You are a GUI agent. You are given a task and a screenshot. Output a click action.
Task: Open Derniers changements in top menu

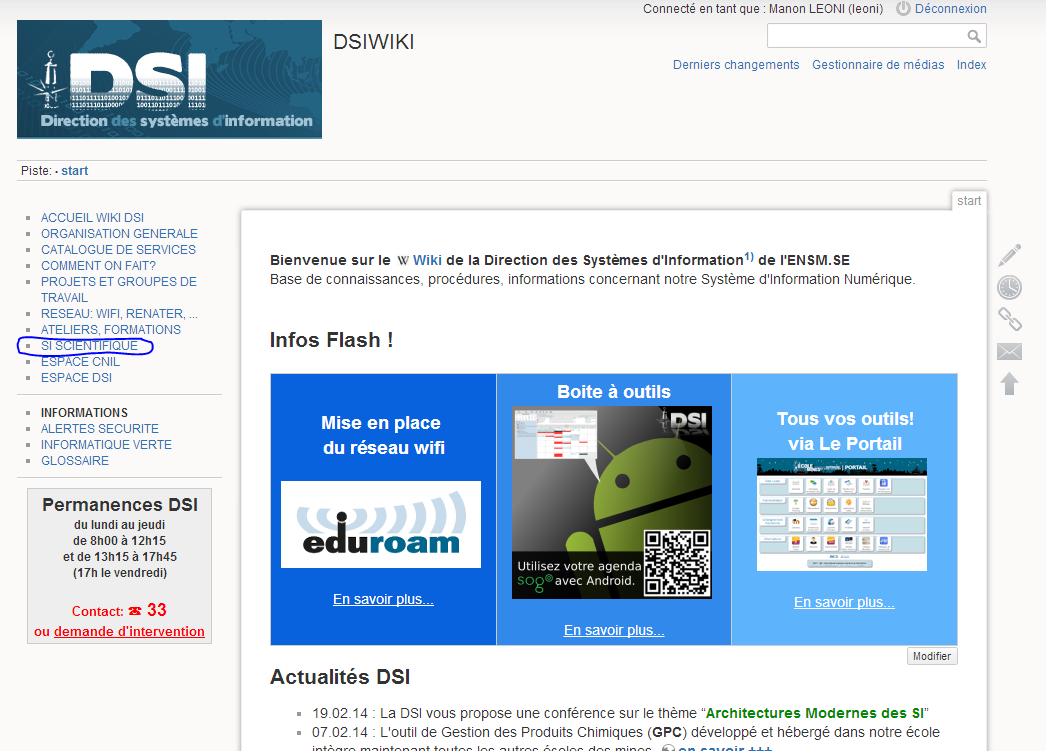[736, 65]
